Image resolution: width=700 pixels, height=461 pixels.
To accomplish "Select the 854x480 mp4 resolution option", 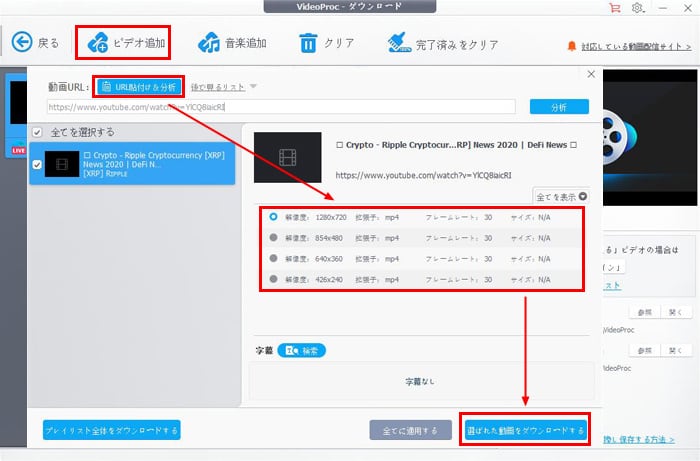I will tap(275, 238).
